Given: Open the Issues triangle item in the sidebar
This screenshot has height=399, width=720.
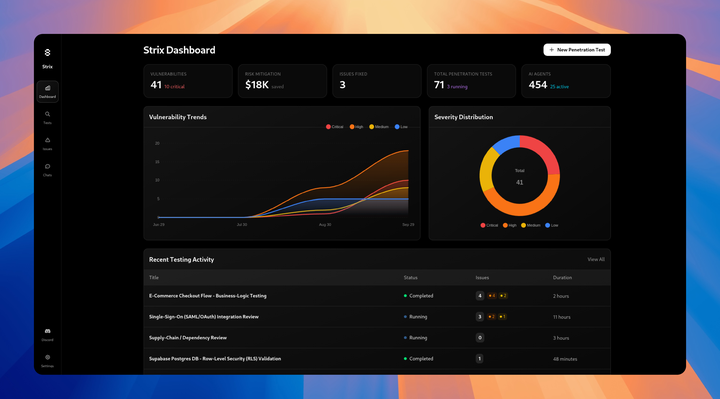Looking at the screenshot, I should (47, 144).
